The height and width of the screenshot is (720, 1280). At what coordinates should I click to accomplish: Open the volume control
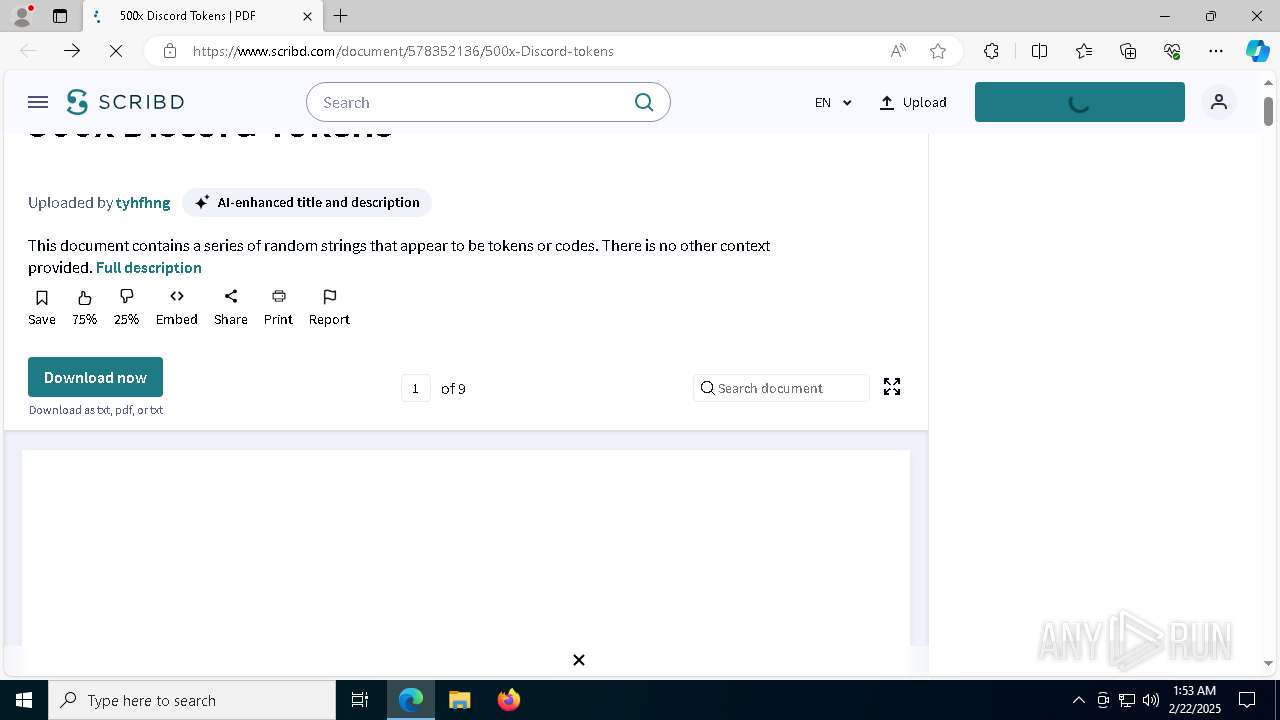pos(1150,700)
